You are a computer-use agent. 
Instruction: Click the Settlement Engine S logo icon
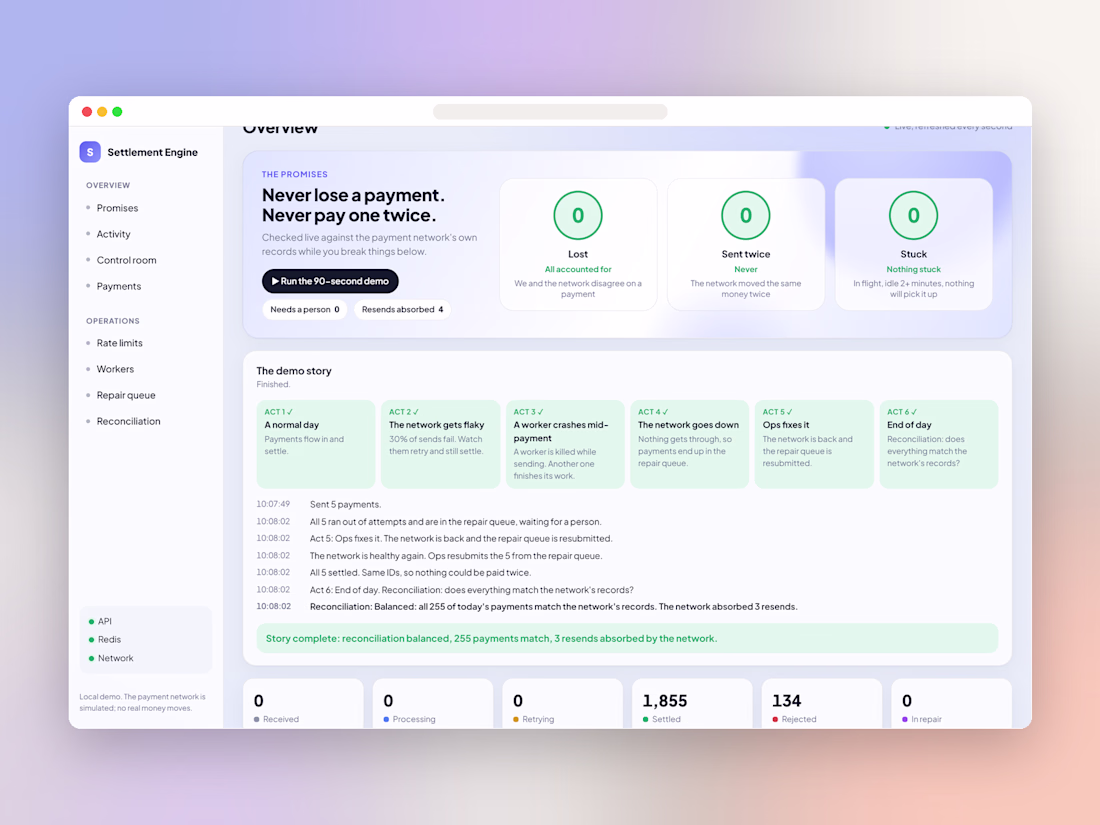coord(90,152)
